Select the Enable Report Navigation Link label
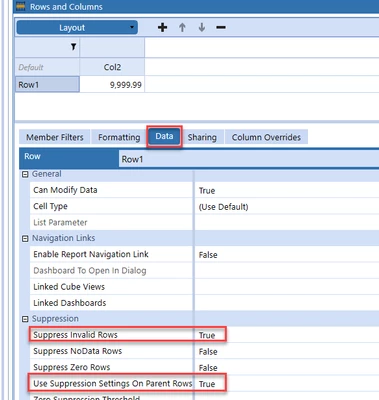 tap(91, 254)
